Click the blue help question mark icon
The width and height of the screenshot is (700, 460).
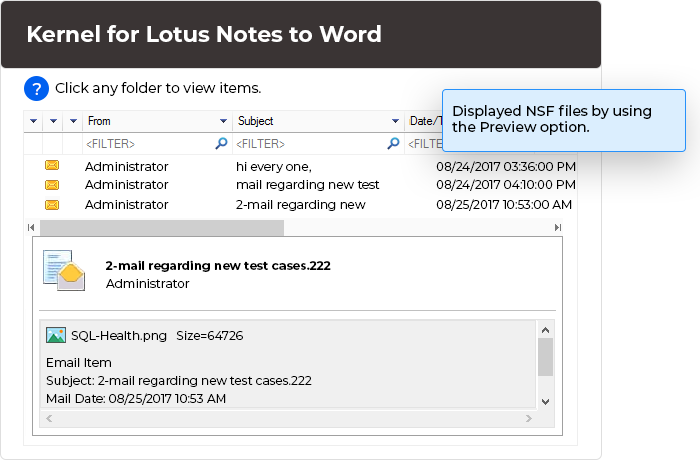coord(36,88)
